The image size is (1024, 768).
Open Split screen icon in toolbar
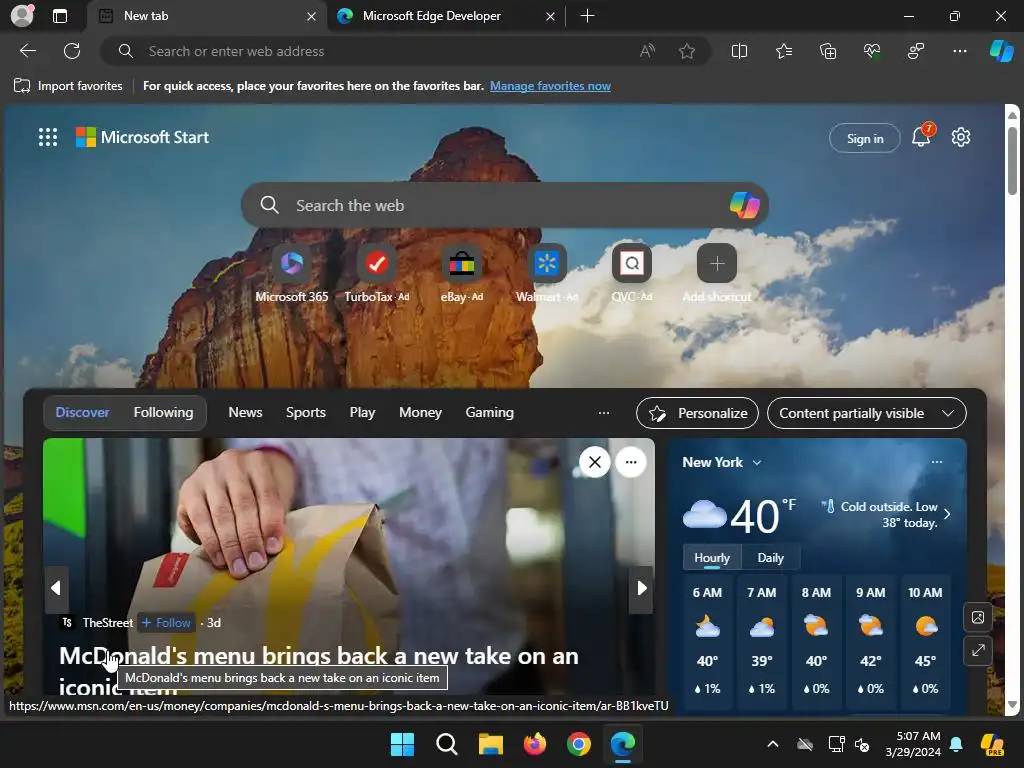[x=739, y=51]
